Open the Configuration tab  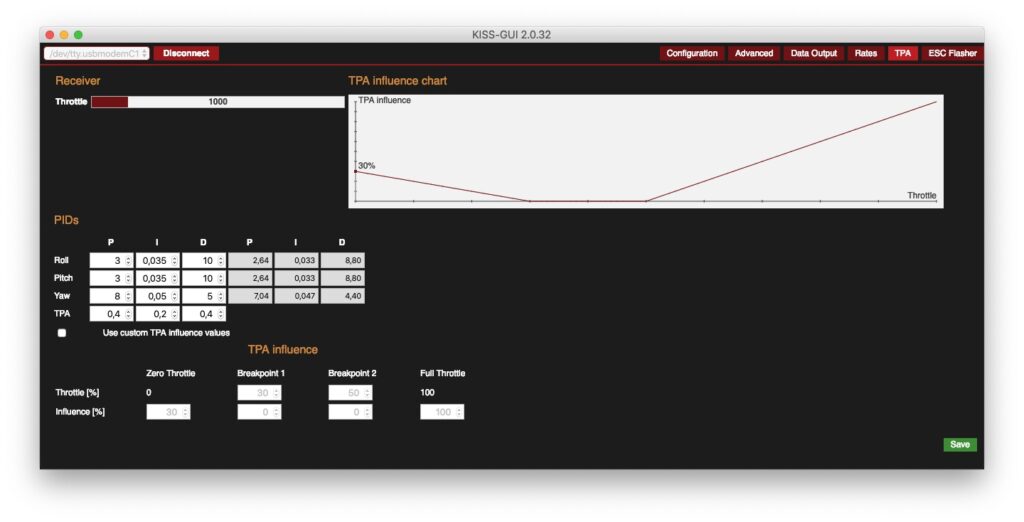pyautogui.click(x=692, y=53)
